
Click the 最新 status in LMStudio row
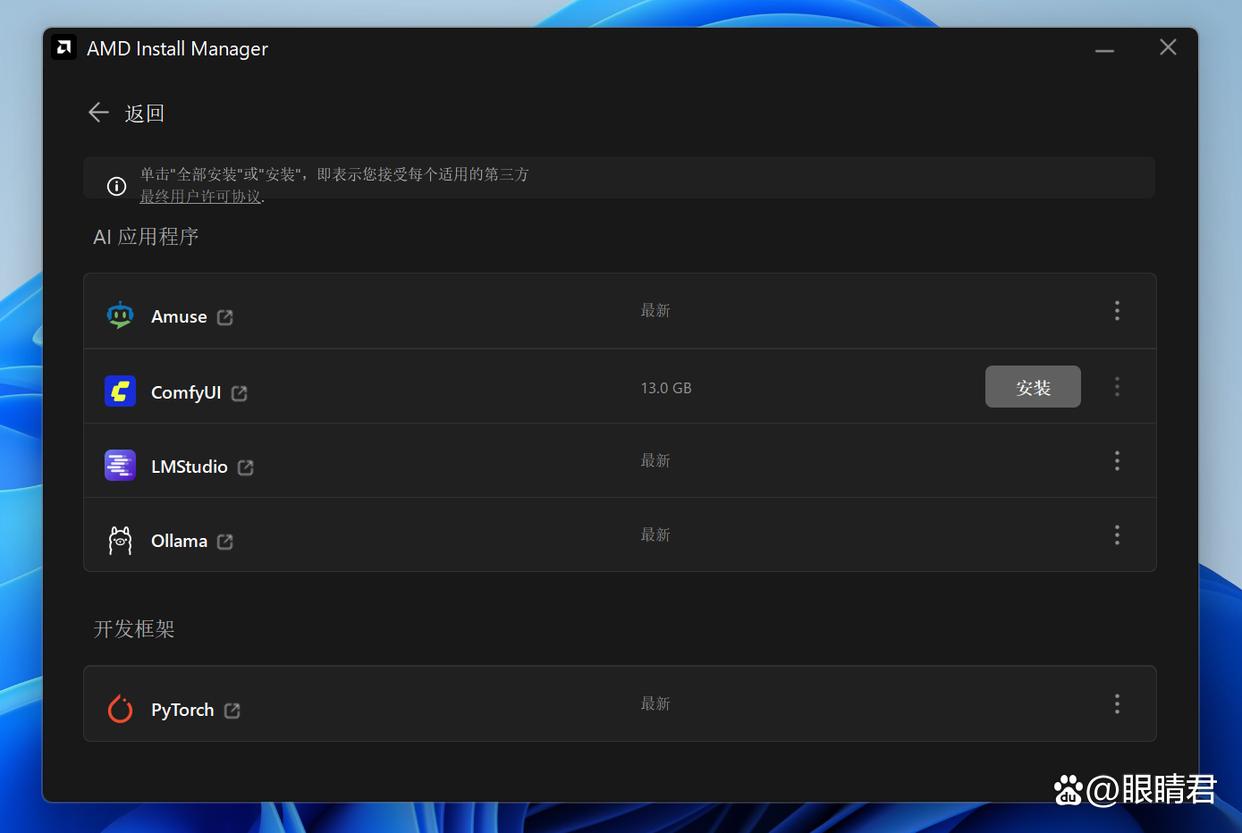pos(655,460)
